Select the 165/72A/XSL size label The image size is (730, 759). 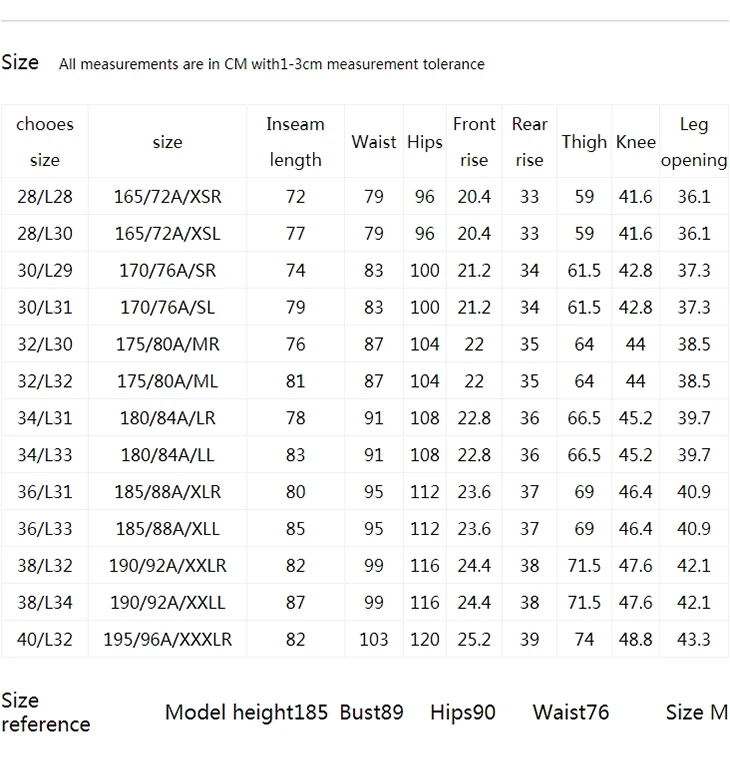pos(167,233)
